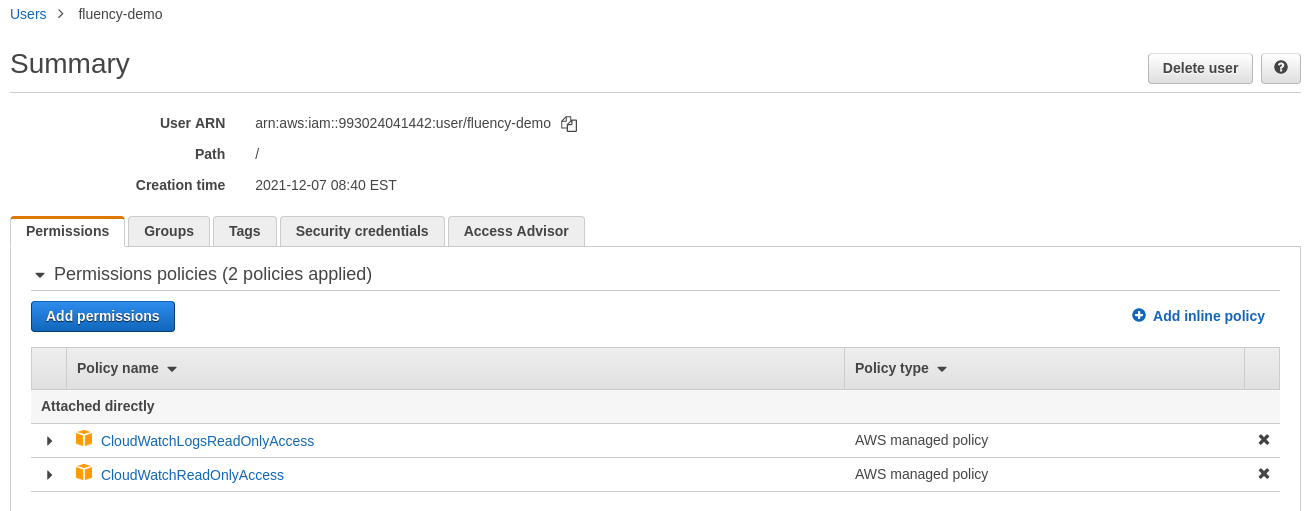Sort by Policy name column arrow
This screenshot has height=511, width=1310.
click(x=172, y=369)
